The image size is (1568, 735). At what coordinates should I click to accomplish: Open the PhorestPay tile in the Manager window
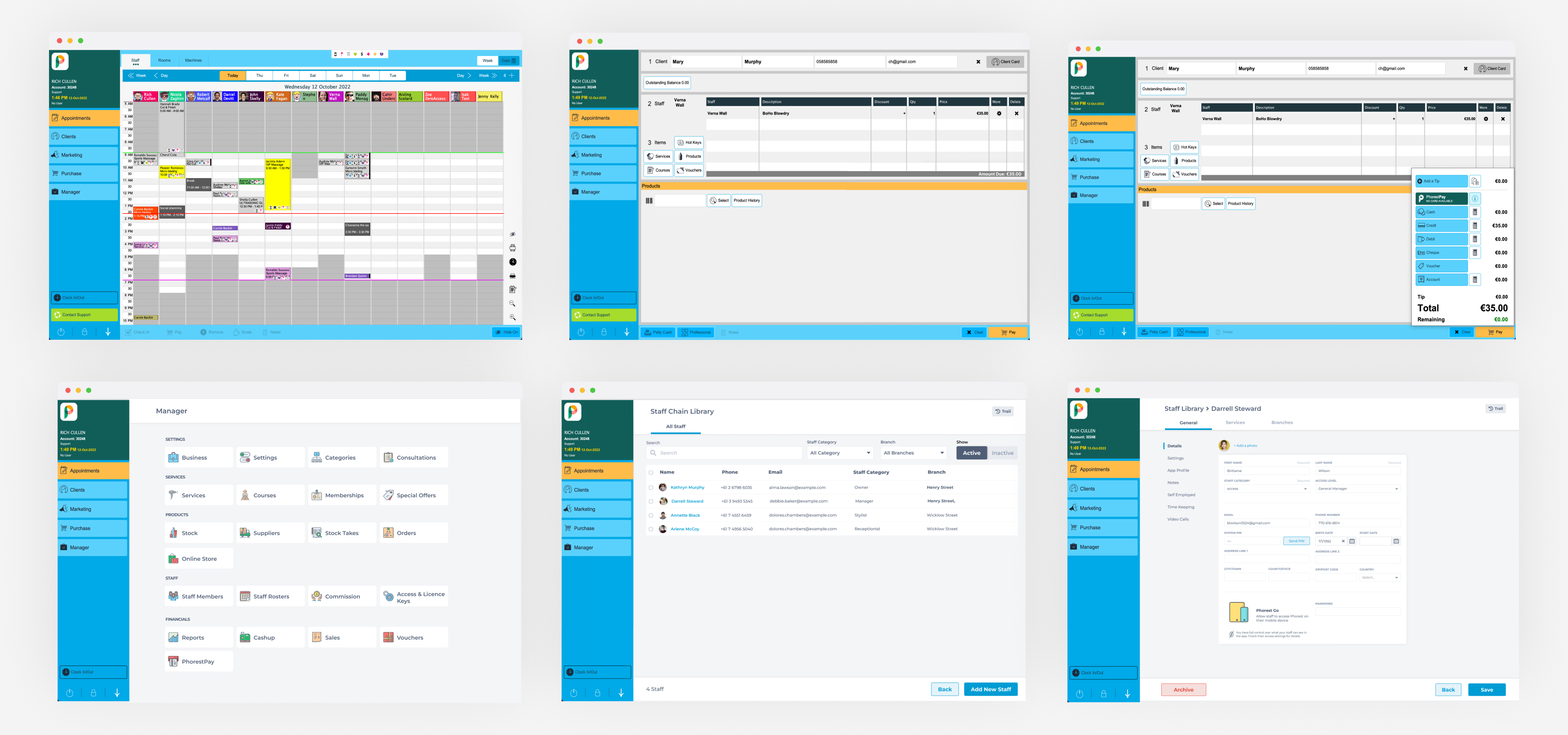(x=198, y=661)
